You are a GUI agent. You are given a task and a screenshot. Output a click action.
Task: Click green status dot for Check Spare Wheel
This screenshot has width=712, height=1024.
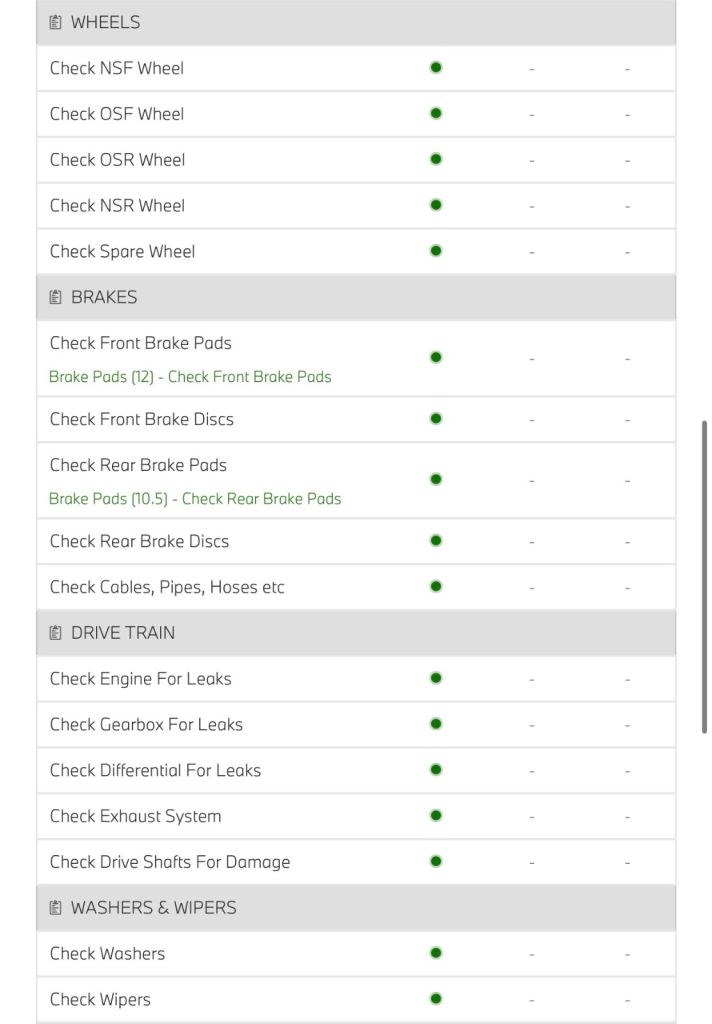coord(436,251)
